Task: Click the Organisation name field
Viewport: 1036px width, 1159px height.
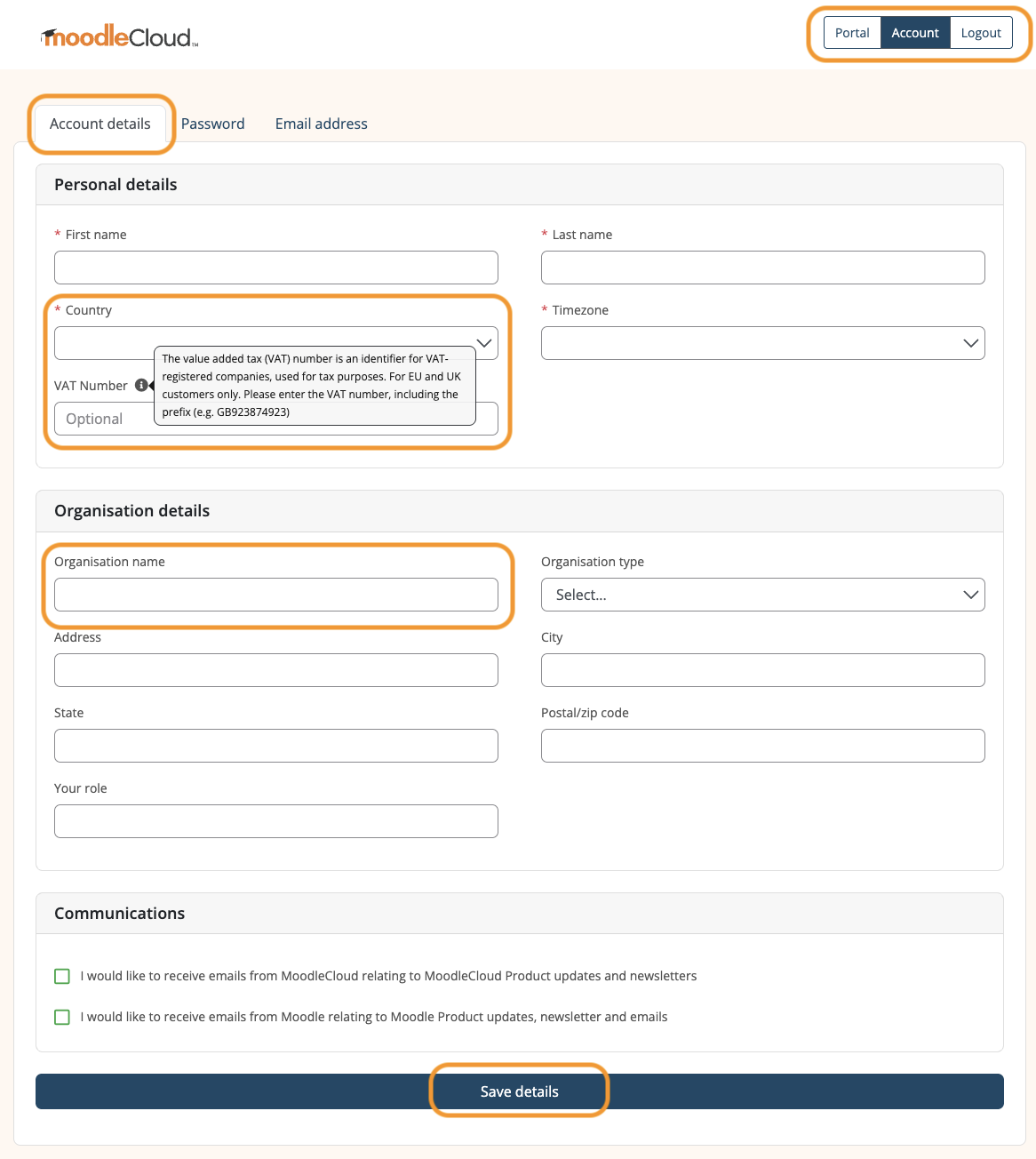Action: [275, 595]
